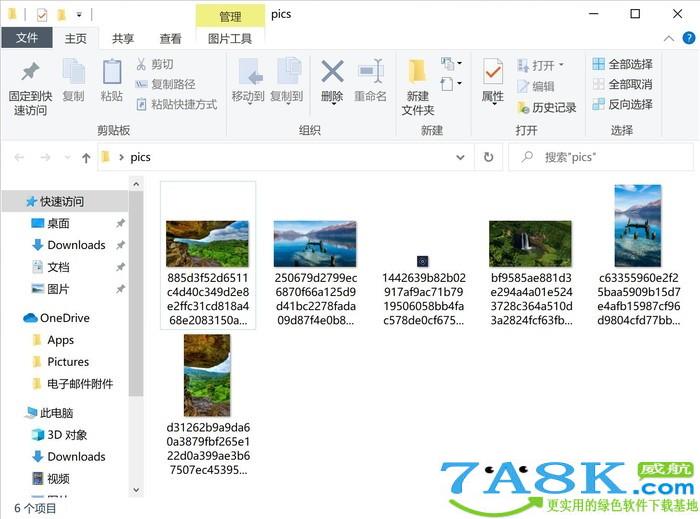The image size is (700, 519).
Task: Click the Delete (删除) X icon
Action: pyautogui.click(x=332, y=71)
